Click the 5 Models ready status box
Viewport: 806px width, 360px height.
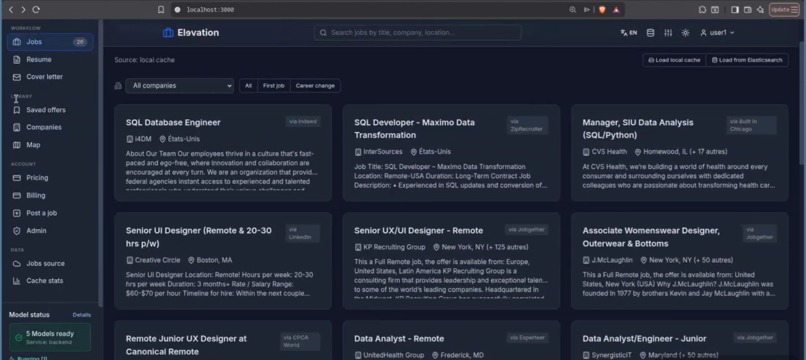(x=50, y=337)
